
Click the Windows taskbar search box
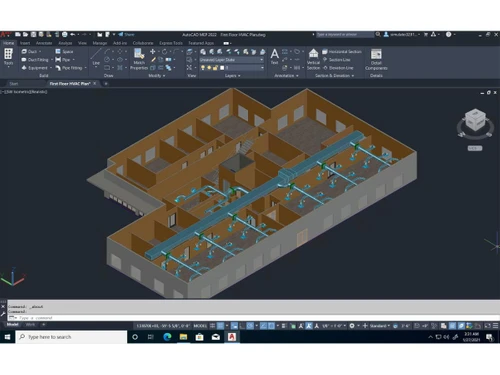point(71,337)
